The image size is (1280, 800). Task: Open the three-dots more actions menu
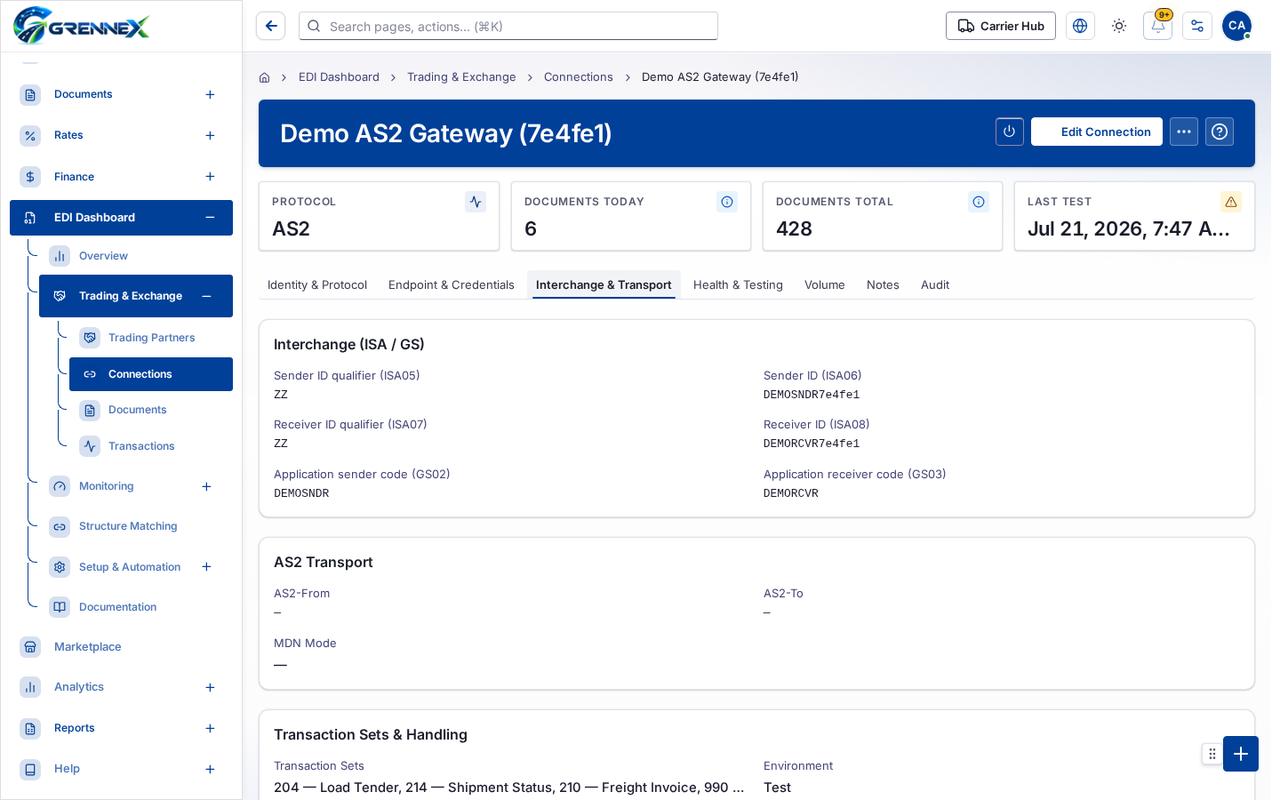[x=1184, y=132]
